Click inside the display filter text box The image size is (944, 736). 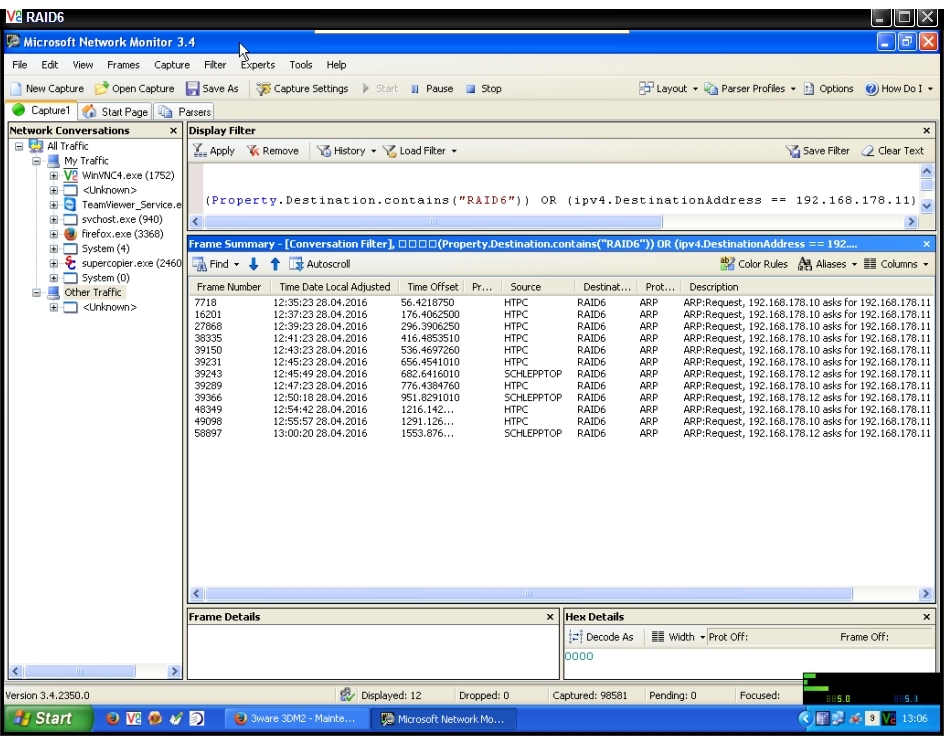click(560, 188)
